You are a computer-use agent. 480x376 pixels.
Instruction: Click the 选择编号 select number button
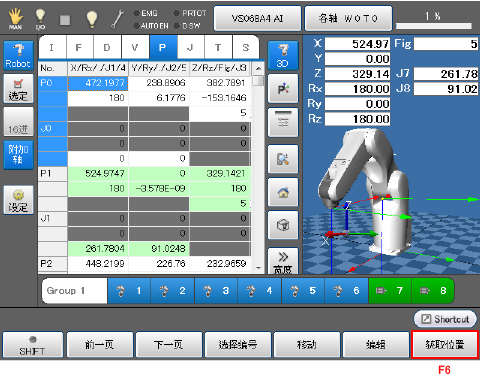pos(238,345)
